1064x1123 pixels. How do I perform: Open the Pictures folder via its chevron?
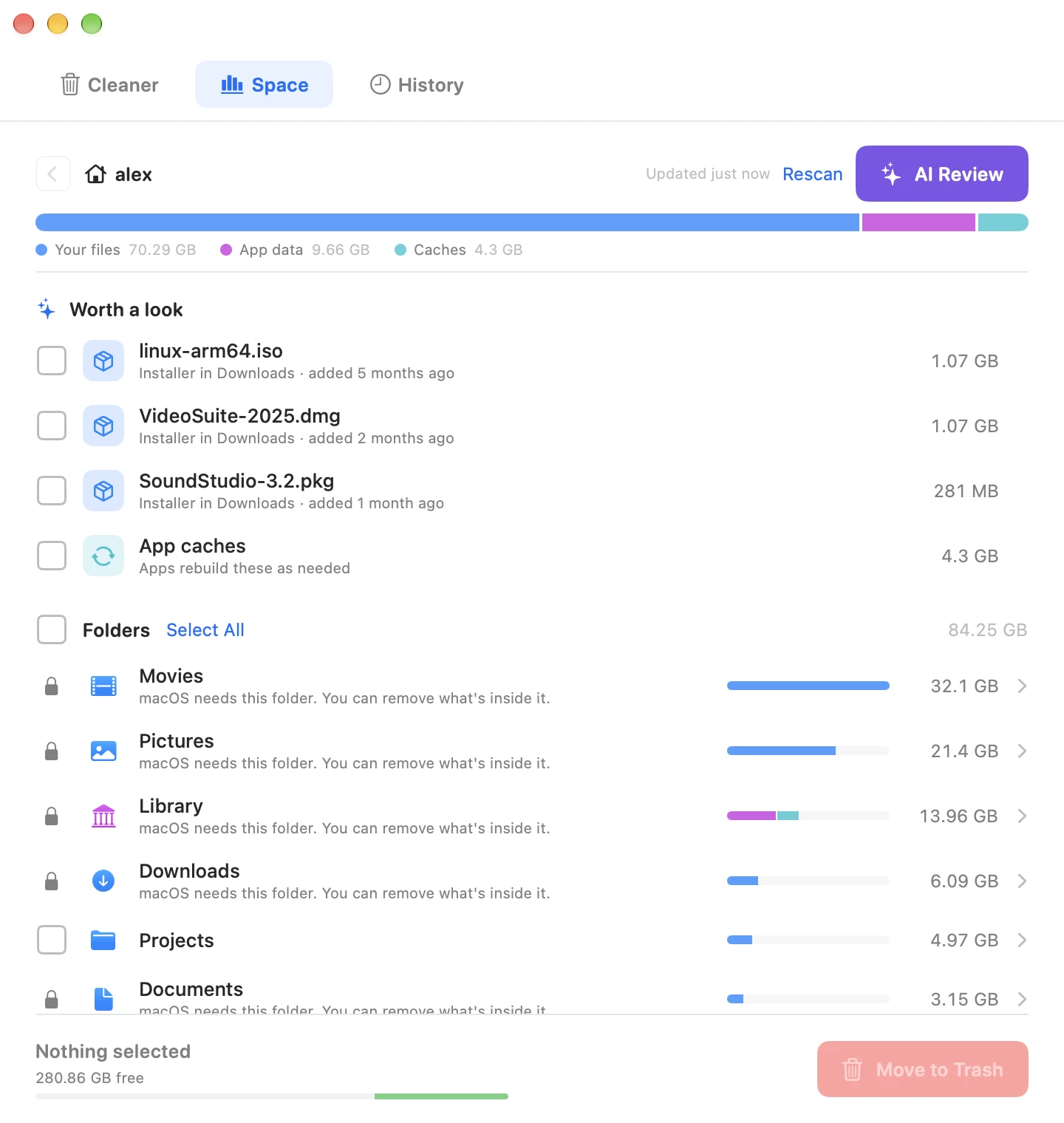coord(1022,751)
